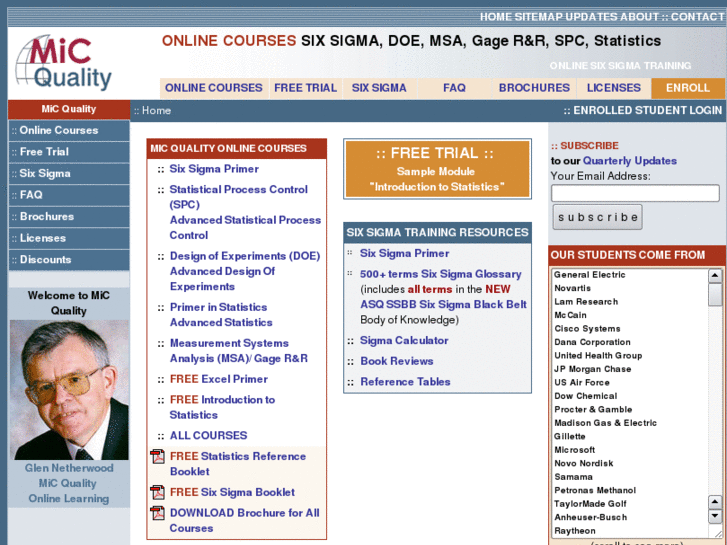Open the PDF icon beside FREE Six Sigma Booklet
The width and height of the screenshot is (727, 545).
[158, 492]
